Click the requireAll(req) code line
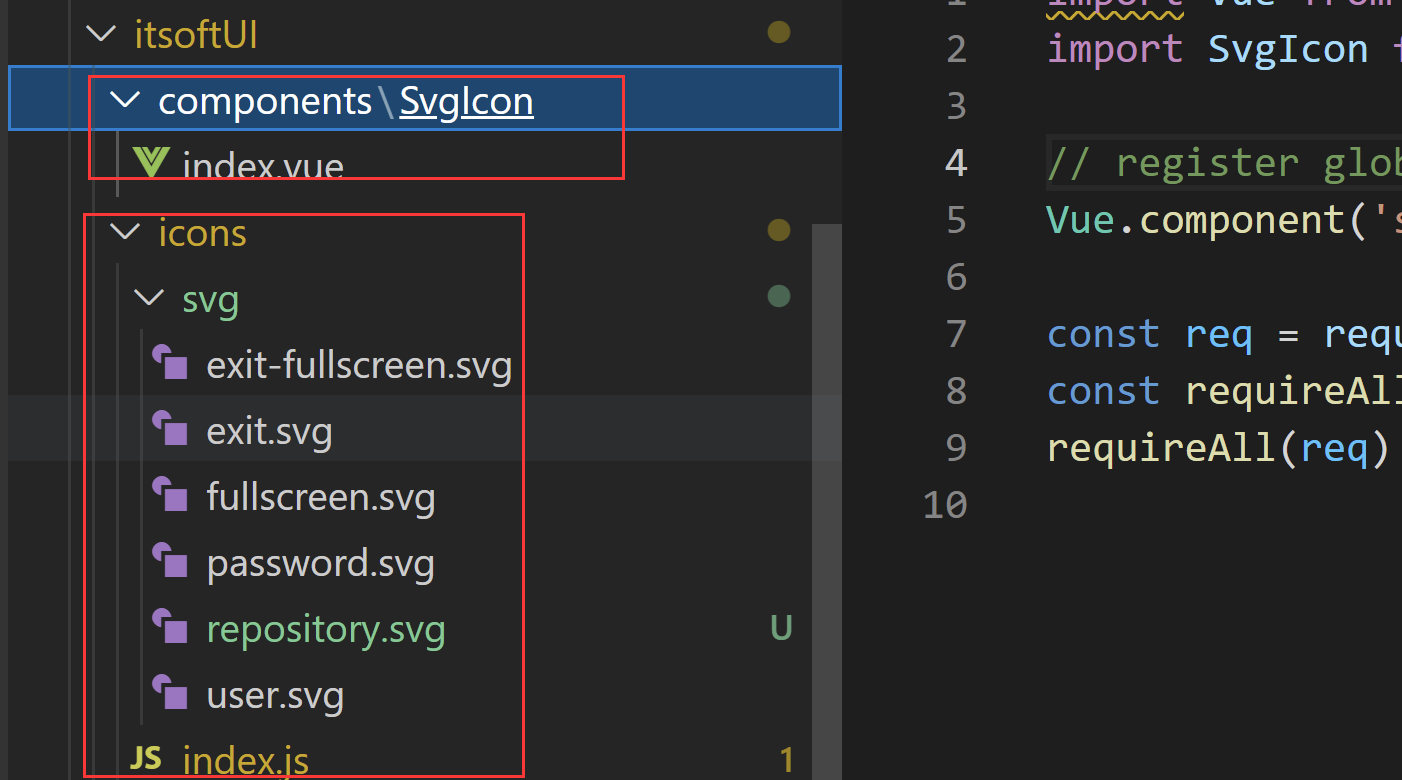Viewport: 1402px width, 780px height. click(1218, 447)
